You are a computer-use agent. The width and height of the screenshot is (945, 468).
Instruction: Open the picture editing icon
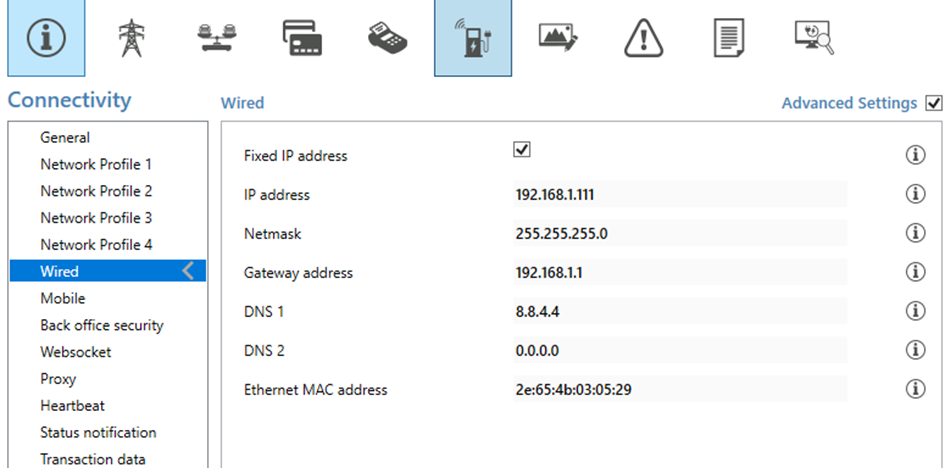coord(558,37)
